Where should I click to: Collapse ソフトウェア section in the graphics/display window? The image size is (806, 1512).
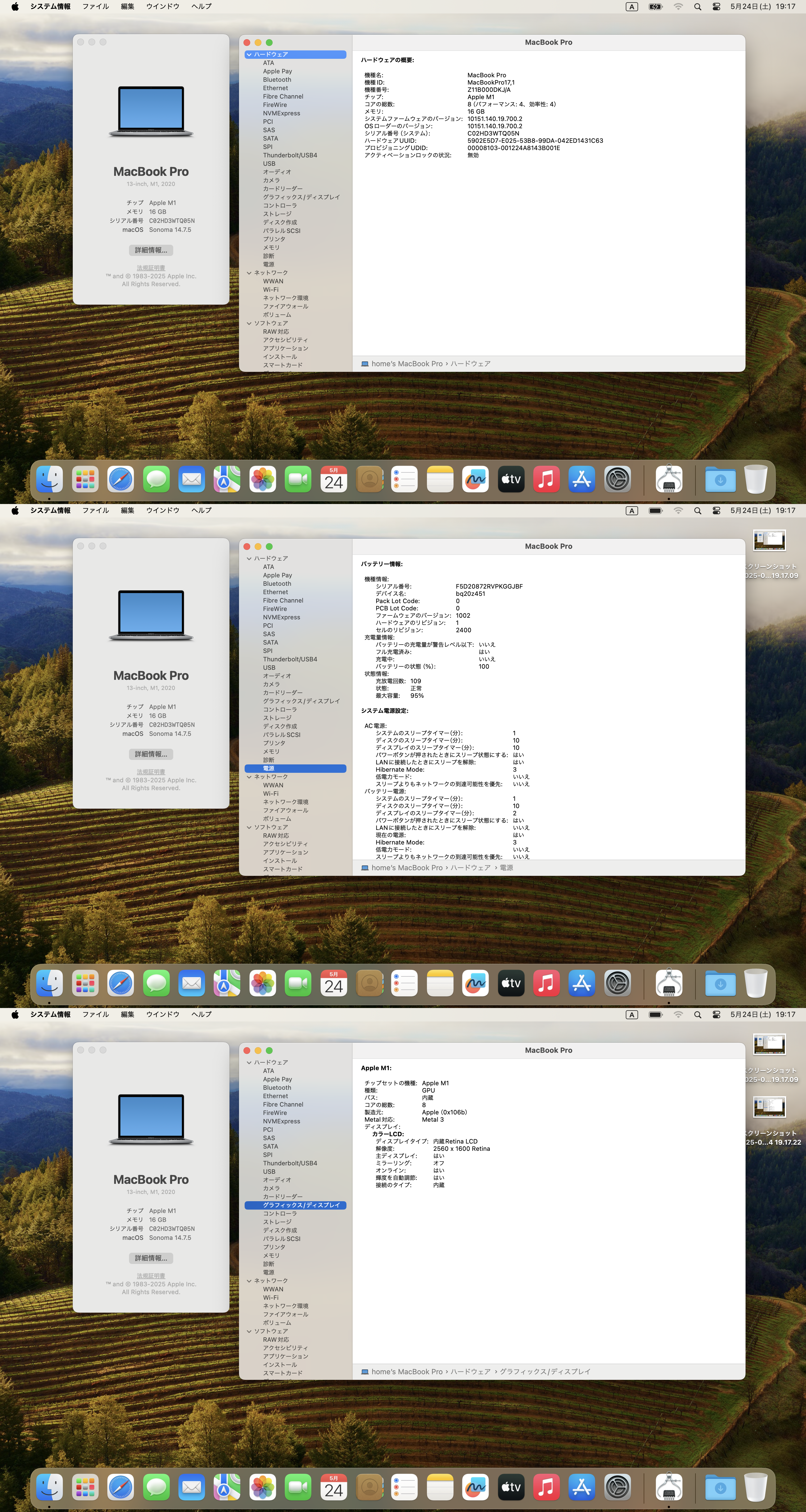point(249,1331)
